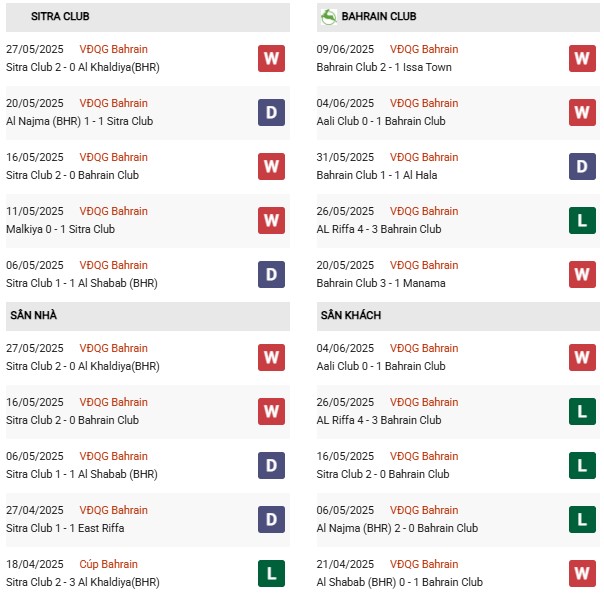The image size is (604, 599).
Task: Click the D badge for Bahrain Club 1-1 Al Hala
Action: point(582,166)
